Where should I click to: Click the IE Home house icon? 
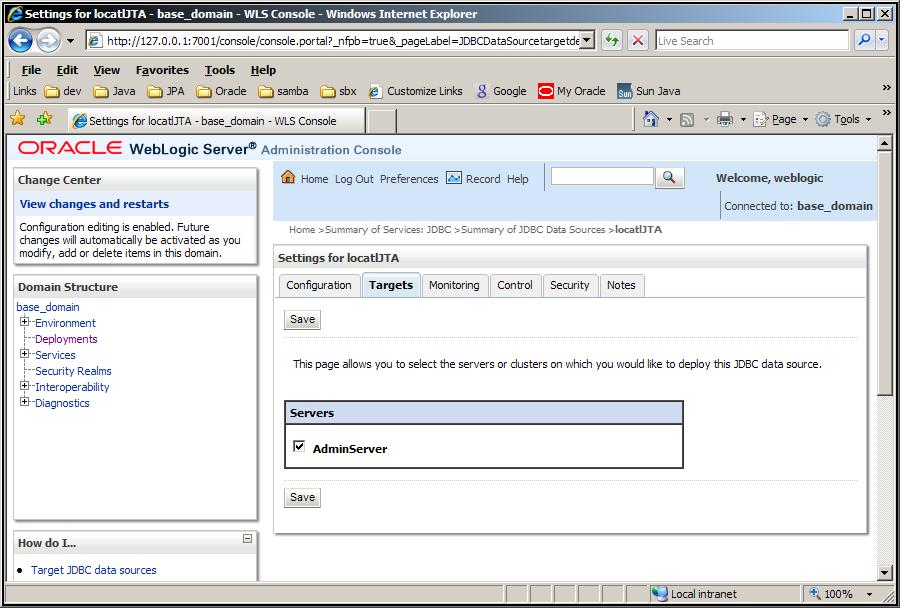[x=650, y=119]
